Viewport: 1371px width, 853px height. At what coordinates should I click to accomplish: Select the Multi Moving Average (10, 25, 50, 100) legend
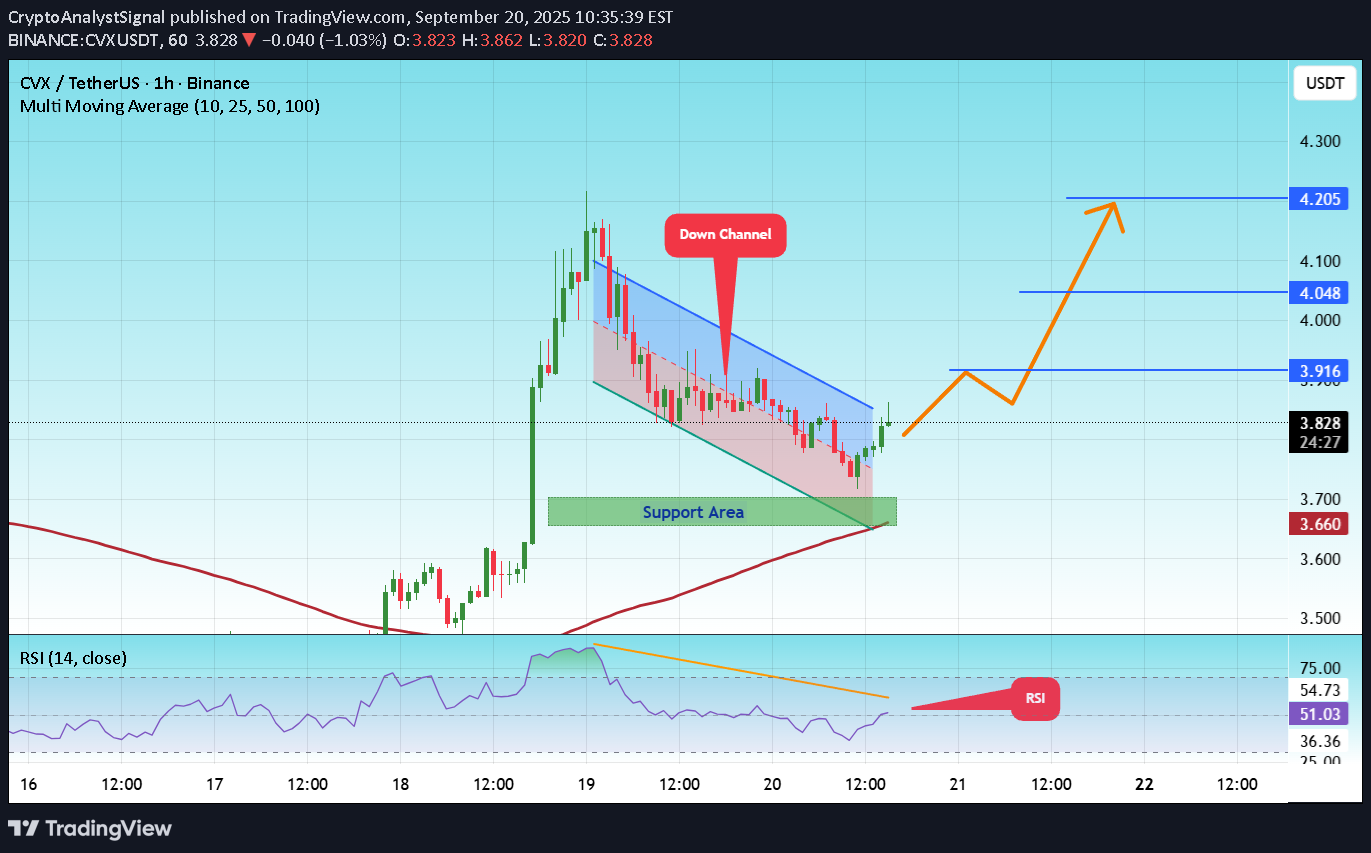pos(171,106)
